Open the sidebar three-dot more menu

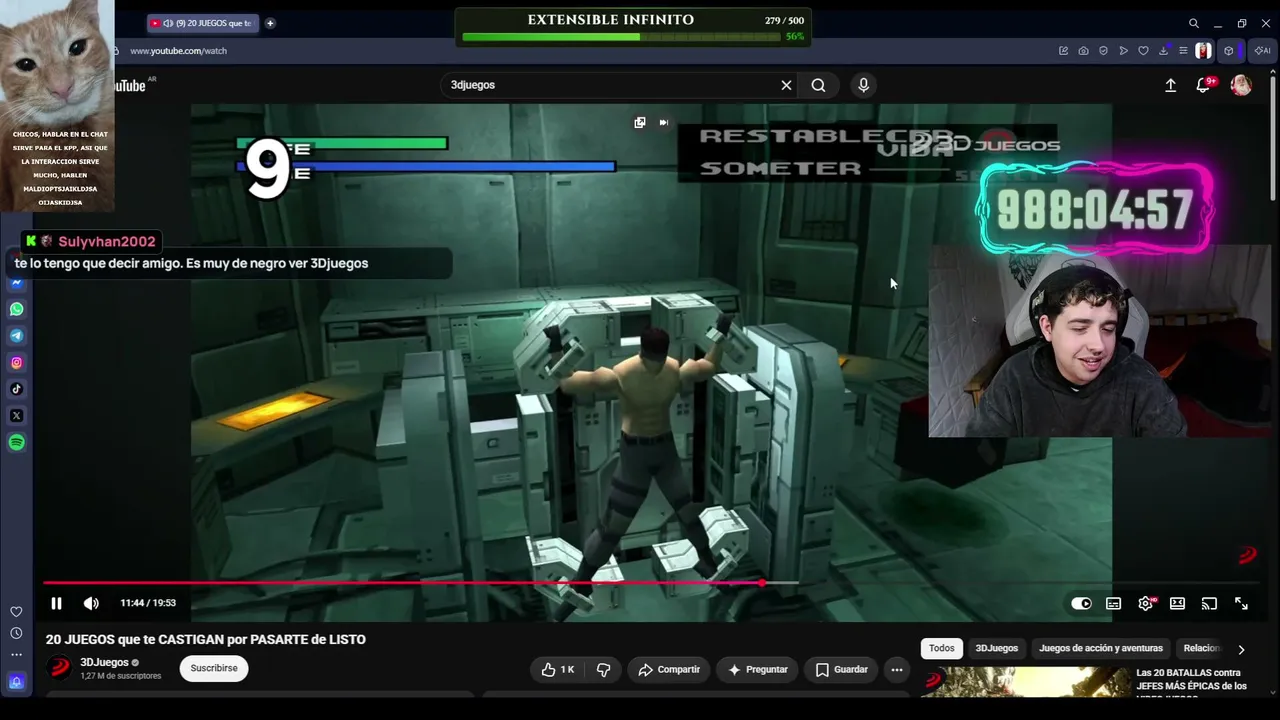click(x=16, y=655)
